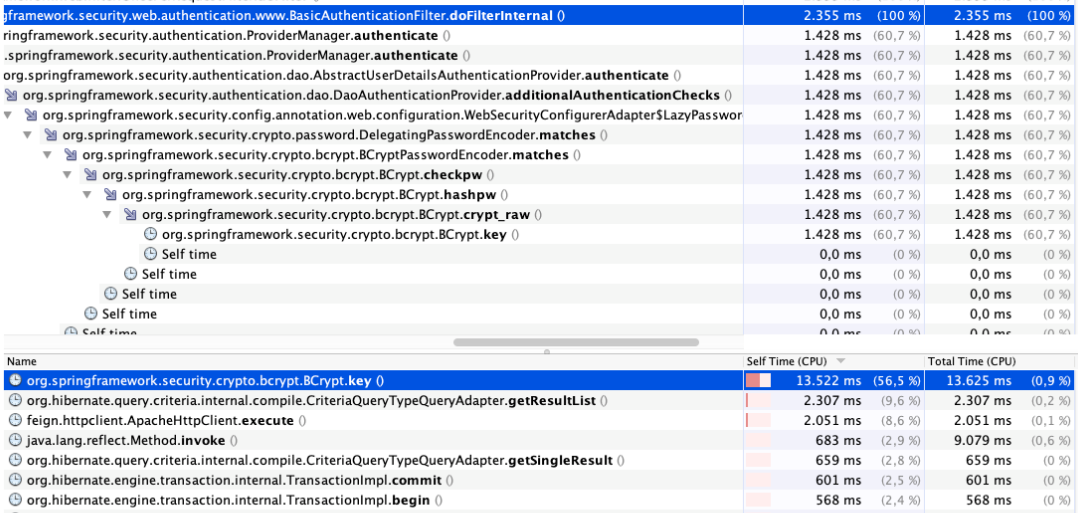Click the self-time bar of ApacheHttpClient.execute
Image resolution: width=1078 pixels, height=513 pixels.
click(x=758, y=420)
